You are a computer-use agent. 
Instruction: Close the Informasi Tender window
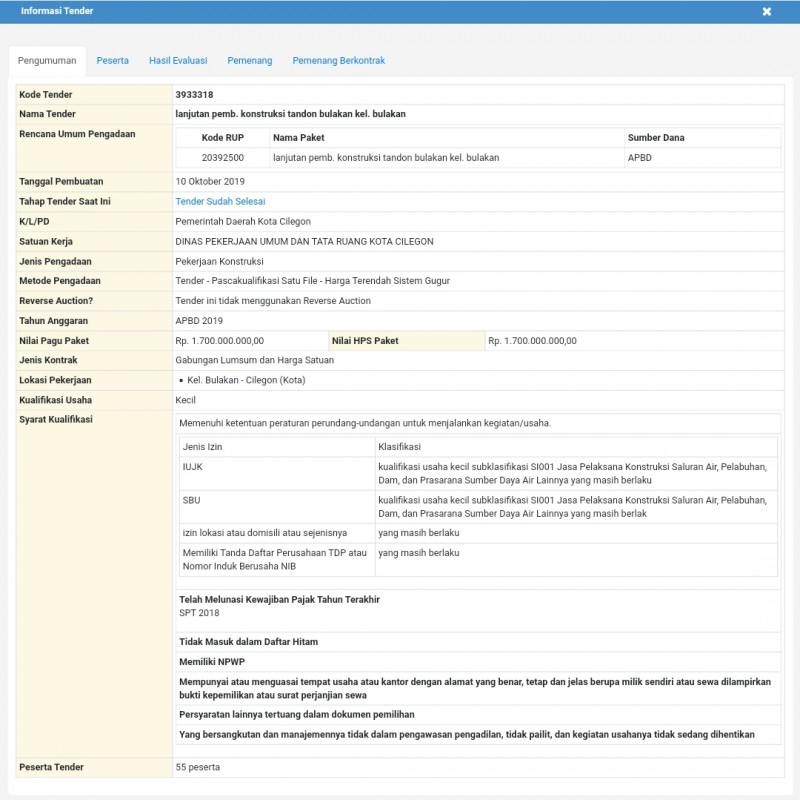pyautogui.click(x=767, y=11)
